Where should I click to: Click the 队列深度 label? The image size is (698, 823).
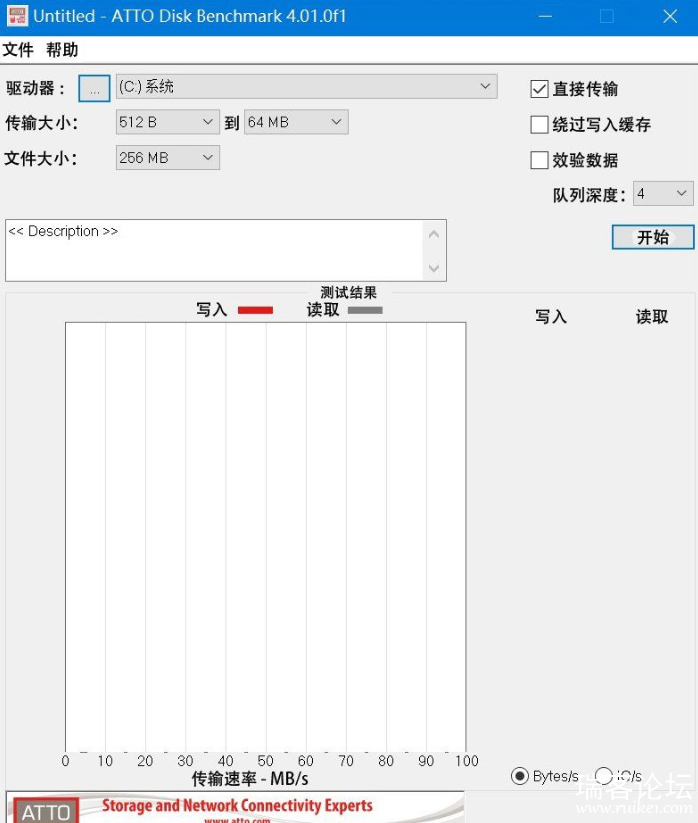click(589, 195)
